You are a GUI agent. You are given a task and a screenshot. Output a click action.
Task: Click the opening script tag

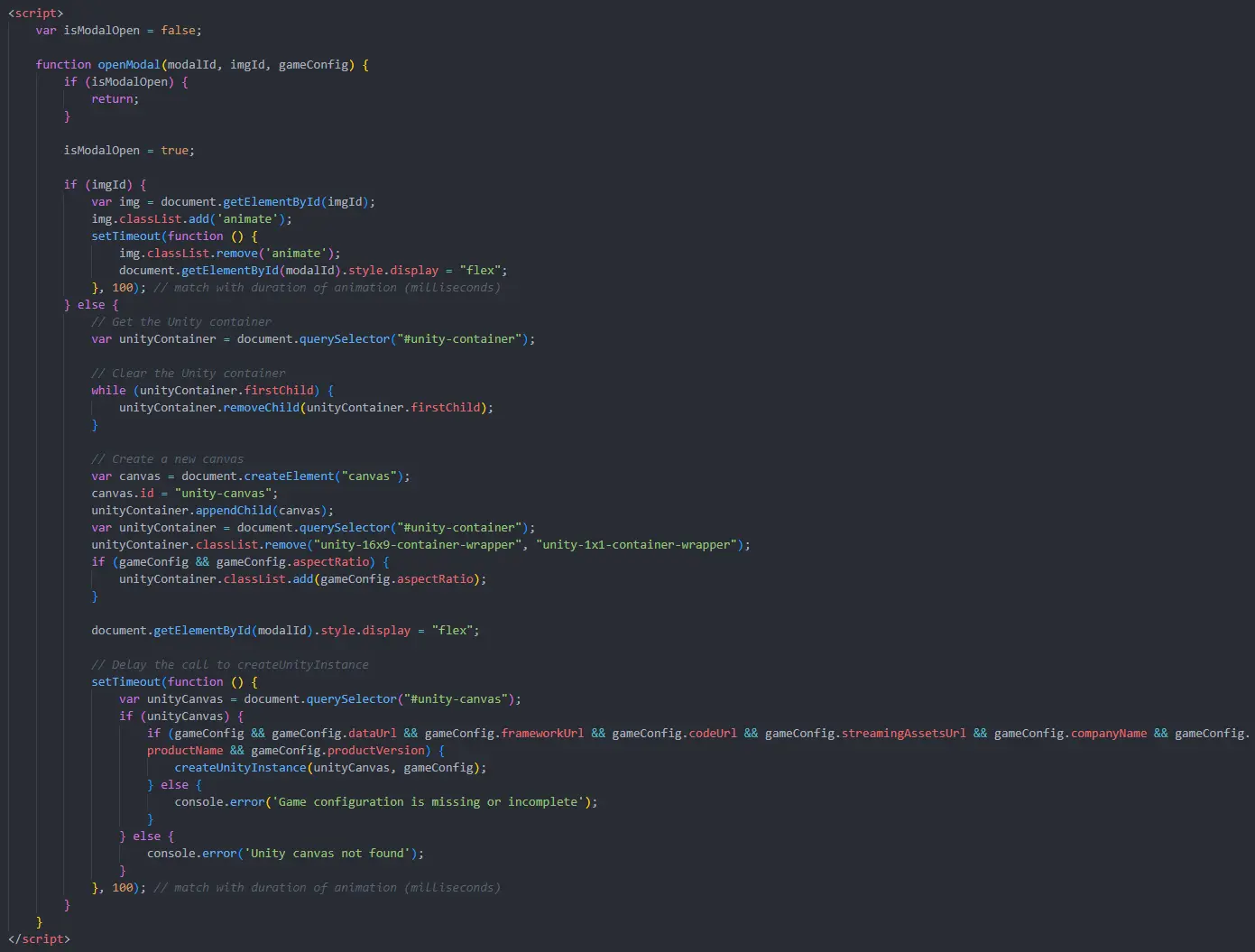pos(35,14)
